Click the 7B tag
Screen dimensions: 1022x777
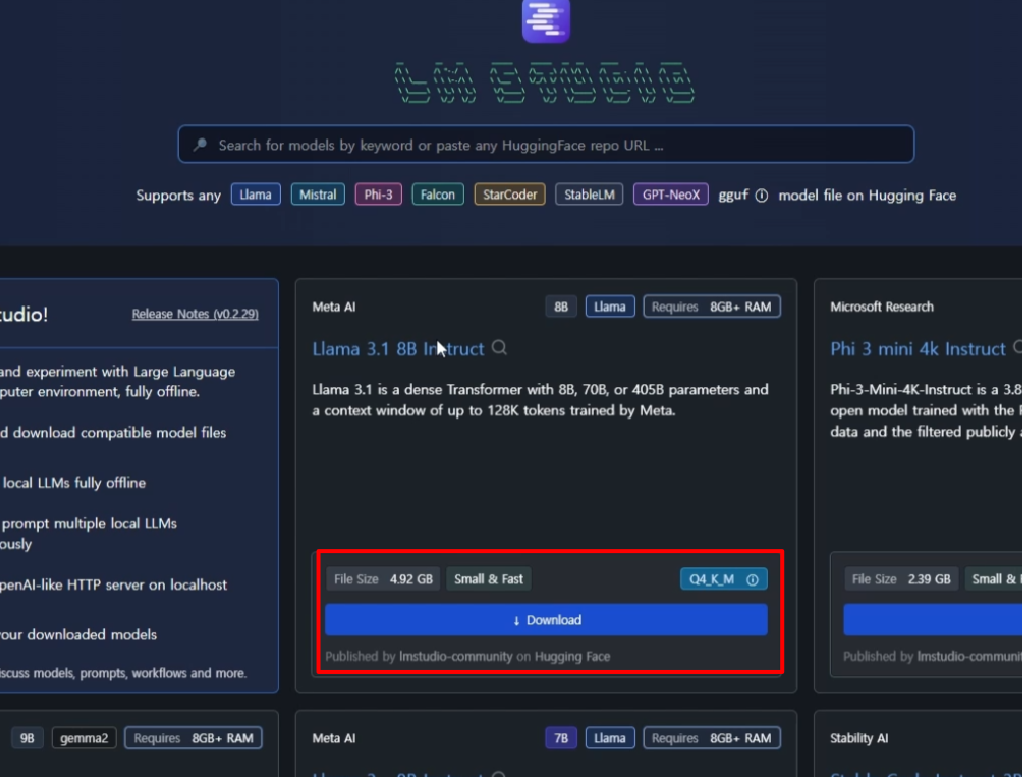pos(561,738)
